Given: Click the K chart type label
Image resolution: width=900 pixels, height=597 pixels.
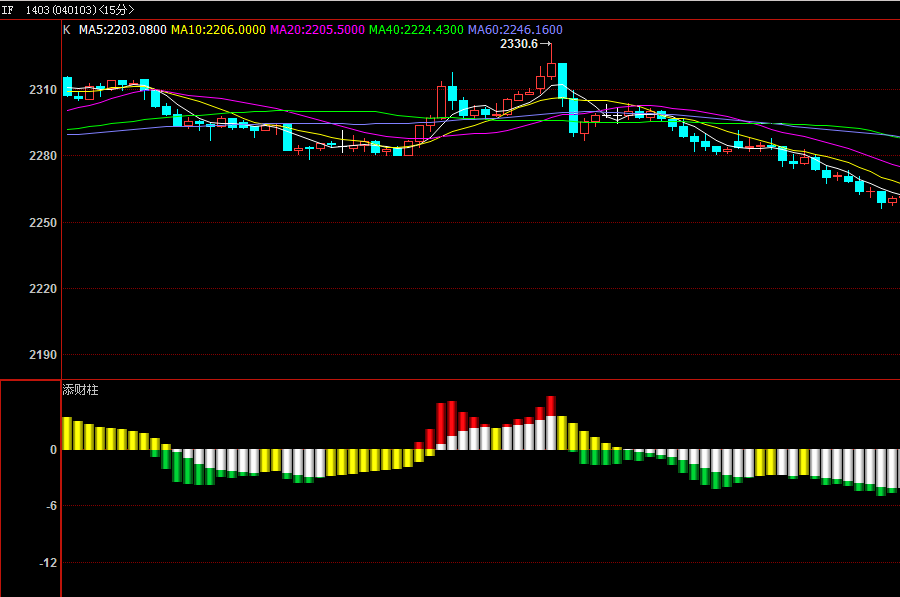Looking at the screenshot, I should pyautogui.click(x=67, y=30).
